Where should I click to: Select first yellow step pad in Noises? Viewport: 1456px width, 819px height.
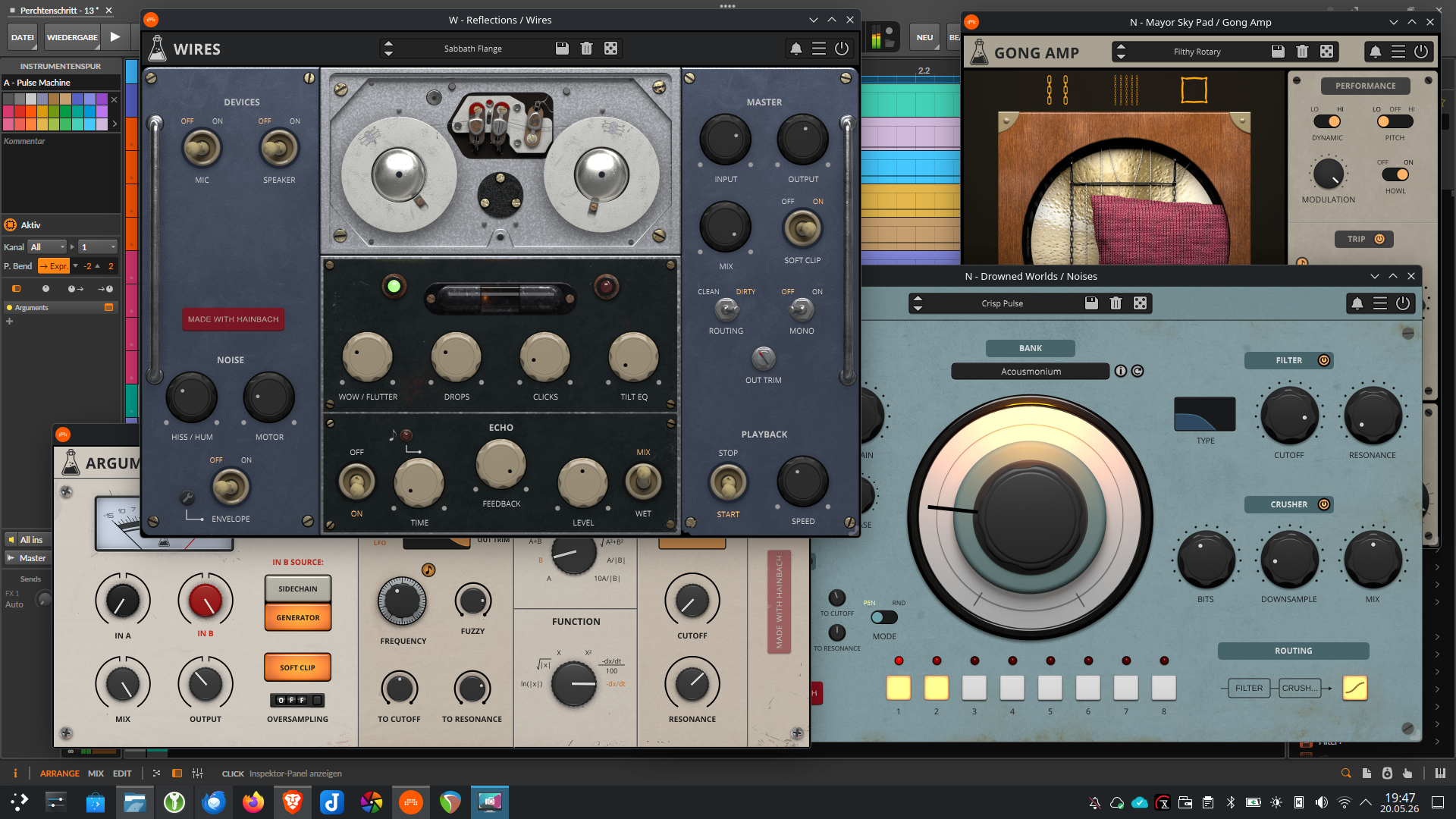tap(898, 687)
